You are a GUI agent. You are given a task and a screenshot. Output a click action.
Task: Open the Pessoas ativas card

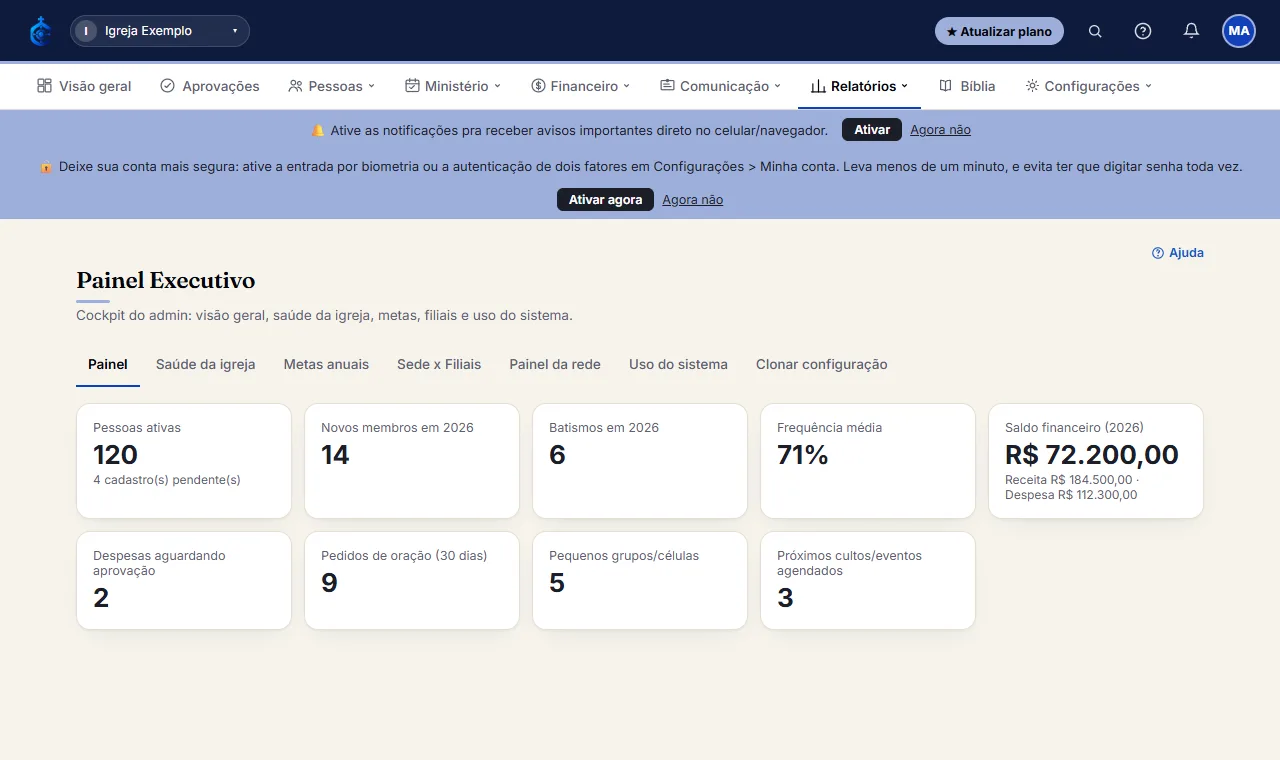coord(184,461)
